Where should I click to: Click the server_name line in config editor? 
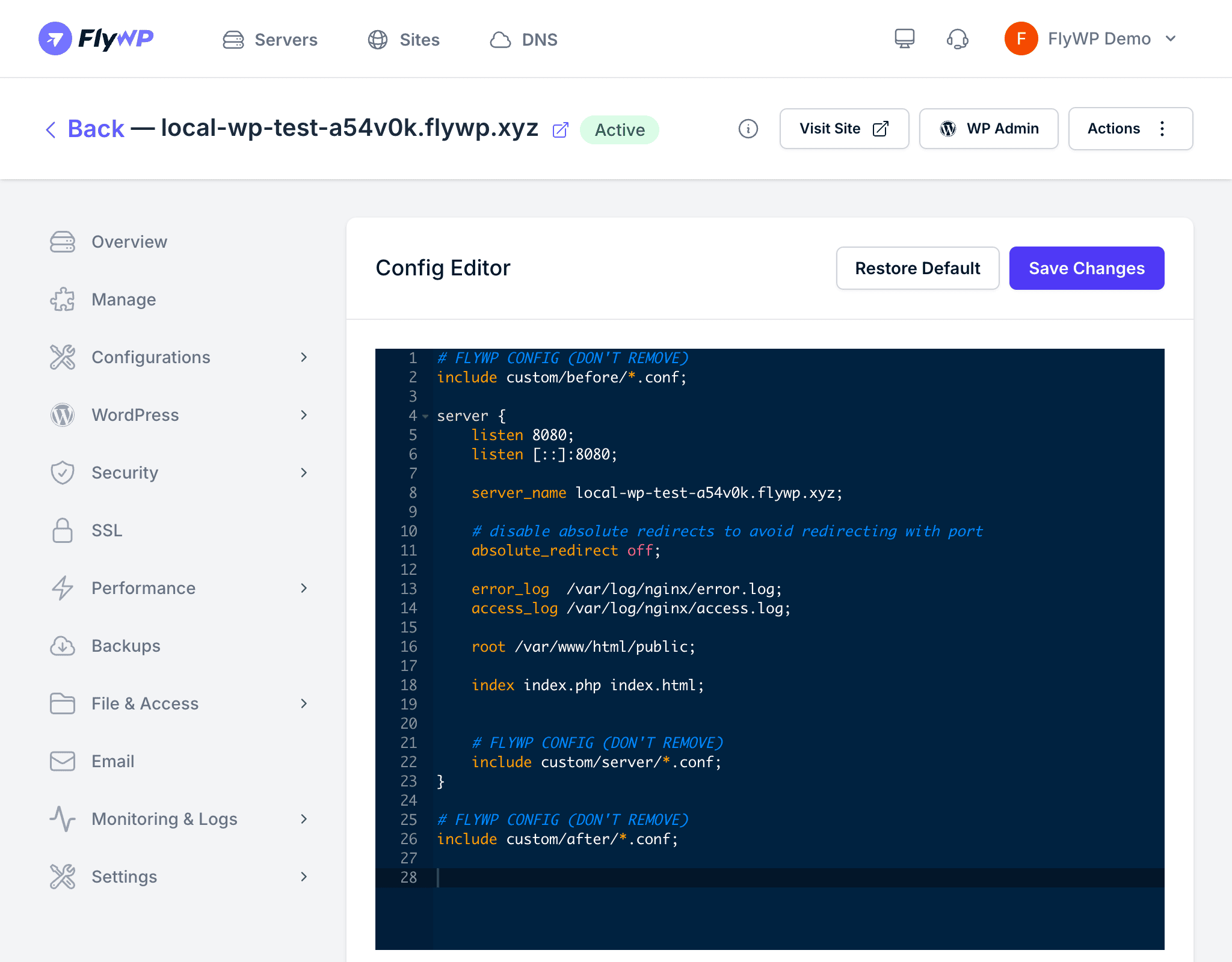pyautogui.click(x=657, y=493)
